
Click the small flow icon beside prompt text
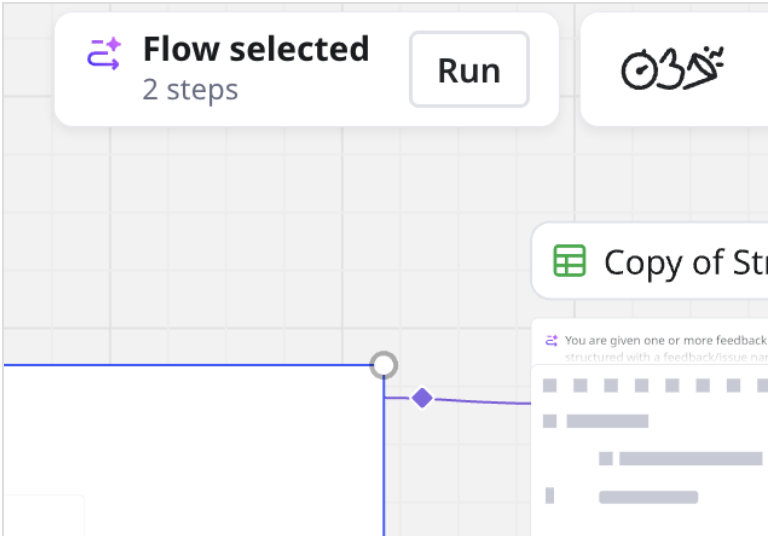tap(550, 341)
